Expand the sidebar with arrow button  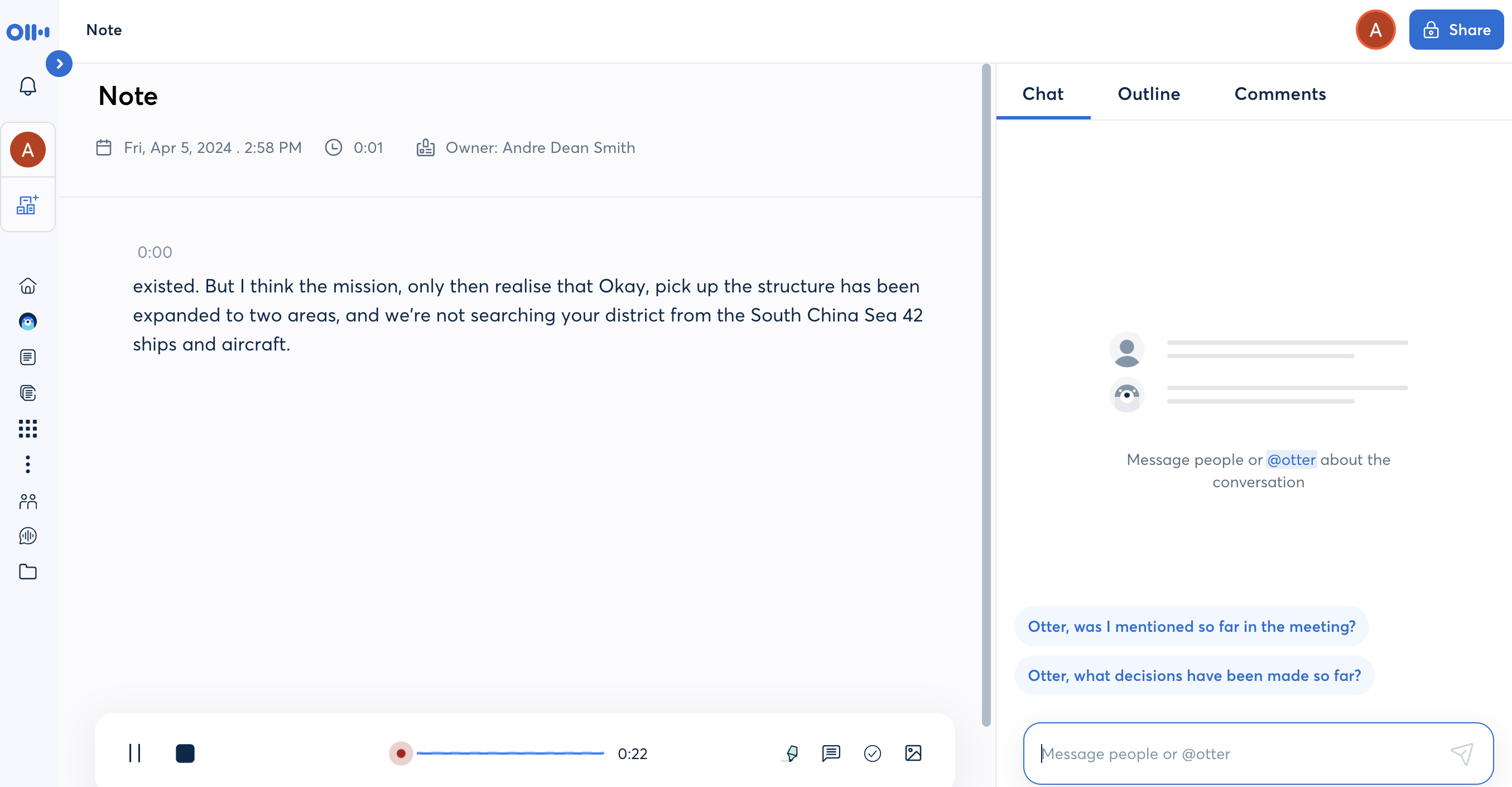click(x=59, y=64)
